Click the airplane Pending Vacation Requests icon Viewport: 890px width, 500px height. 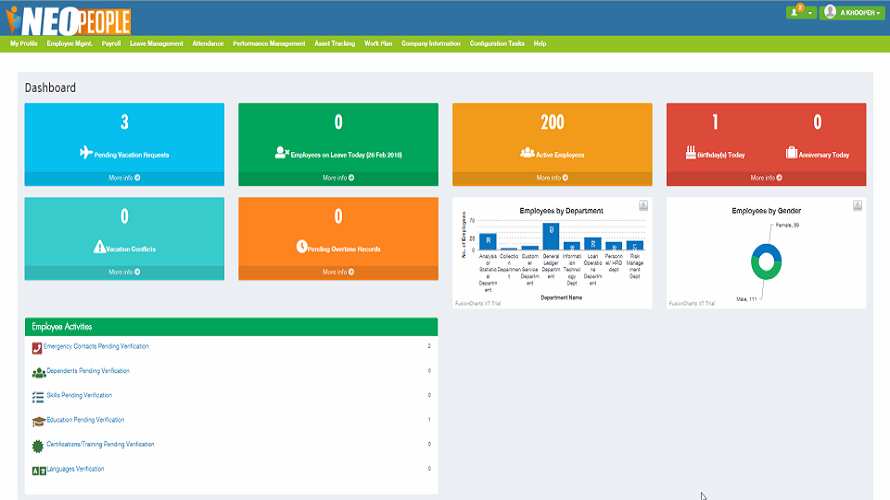pyautogui.click(x=86, y=153)
